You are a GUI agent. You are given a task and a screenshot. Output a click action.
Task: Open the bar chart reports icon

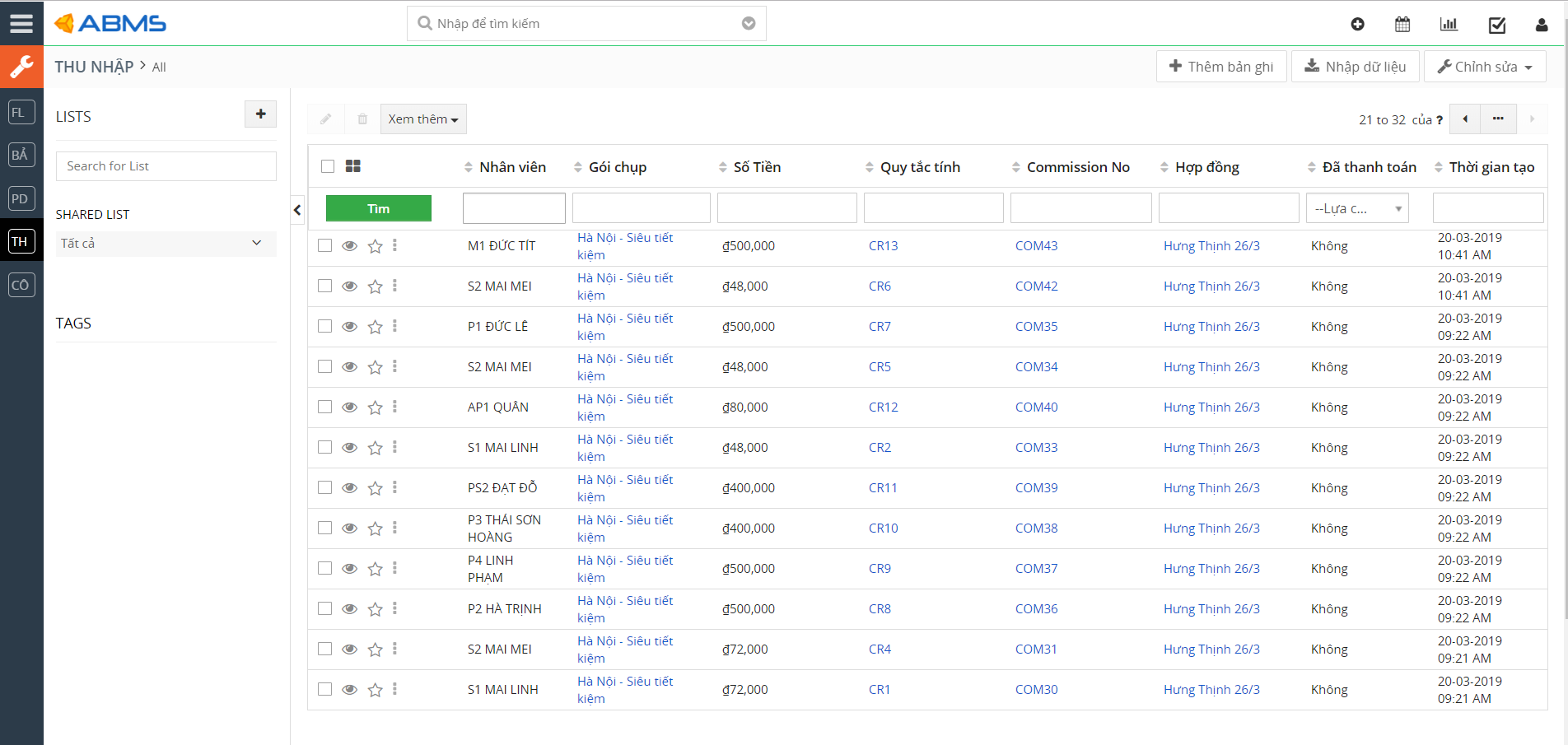1449,24
